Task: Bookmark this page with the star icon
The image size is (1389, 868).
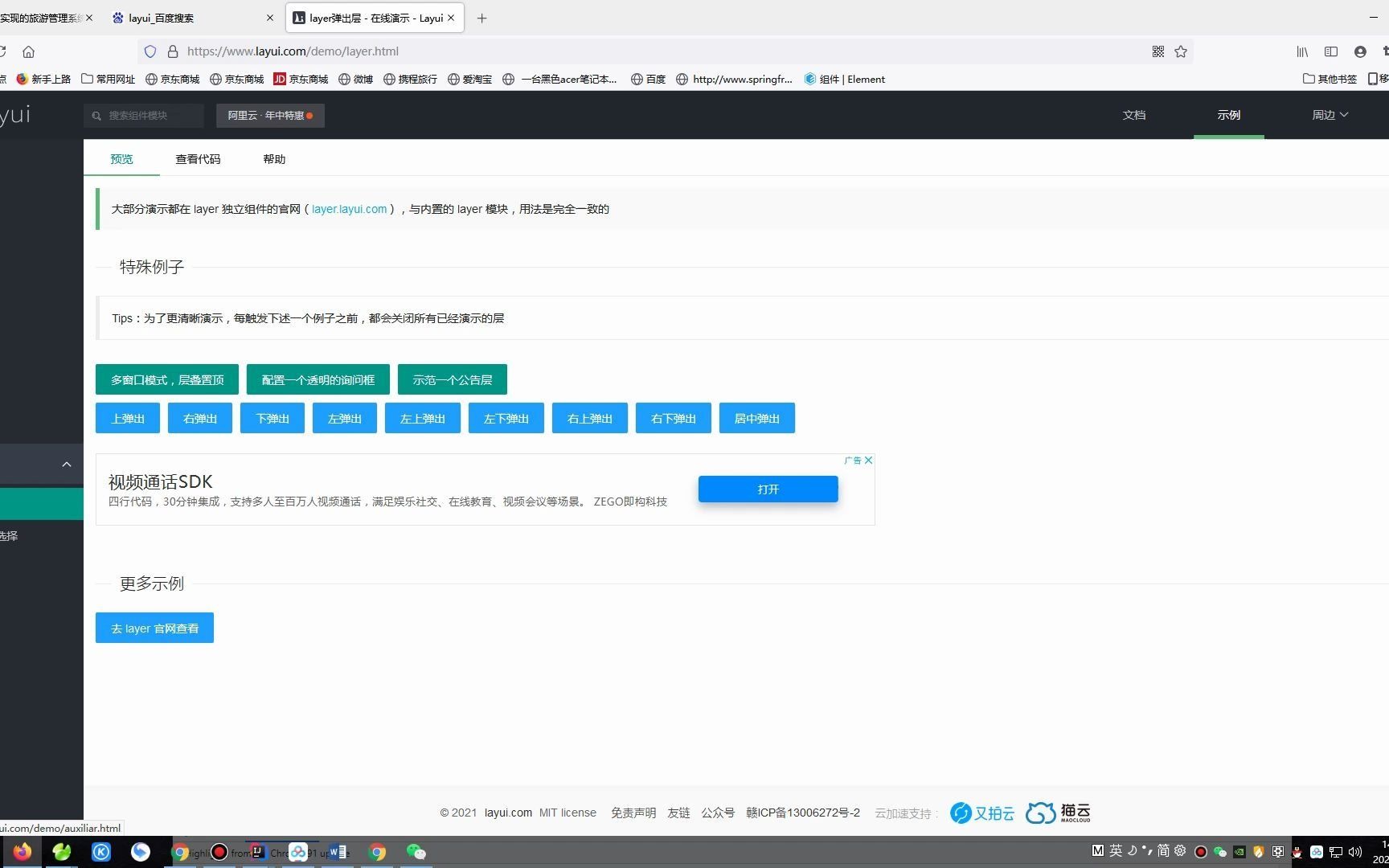Action: click(1181, 51)
